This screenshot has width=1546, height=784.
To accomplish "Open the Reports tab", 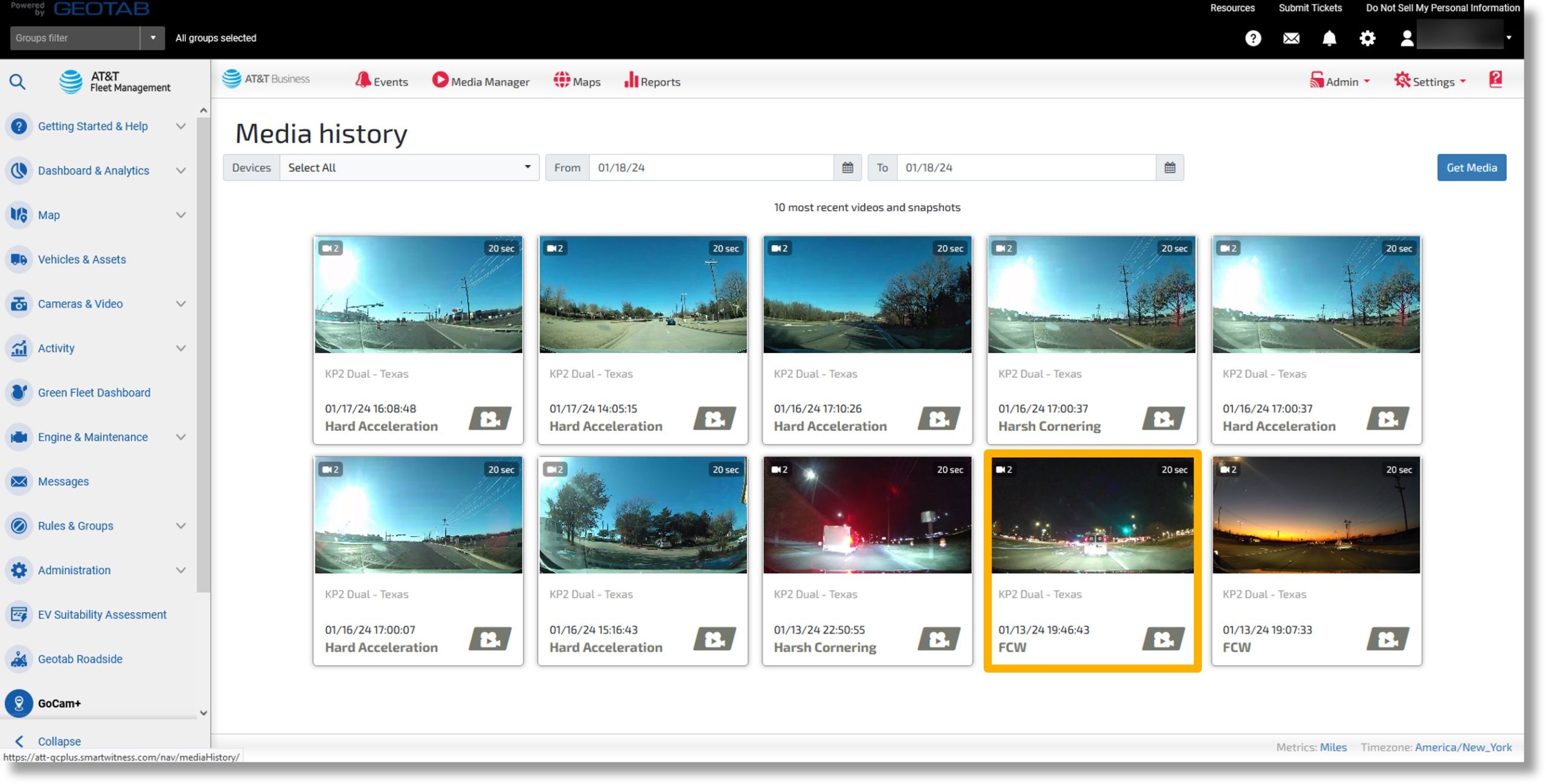I will click(652, 81).
